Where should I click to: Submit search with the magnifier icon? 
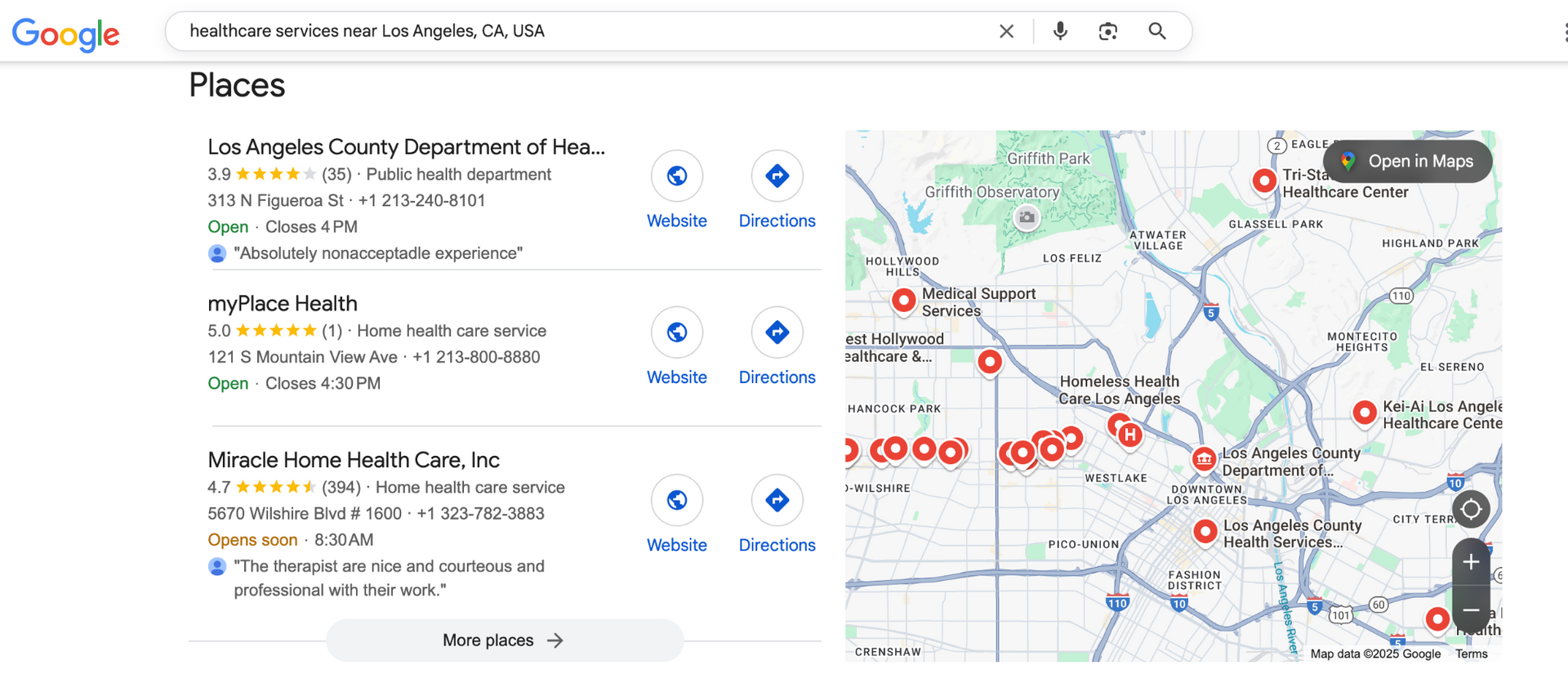pyautogui.click(x=1156, y=31)
